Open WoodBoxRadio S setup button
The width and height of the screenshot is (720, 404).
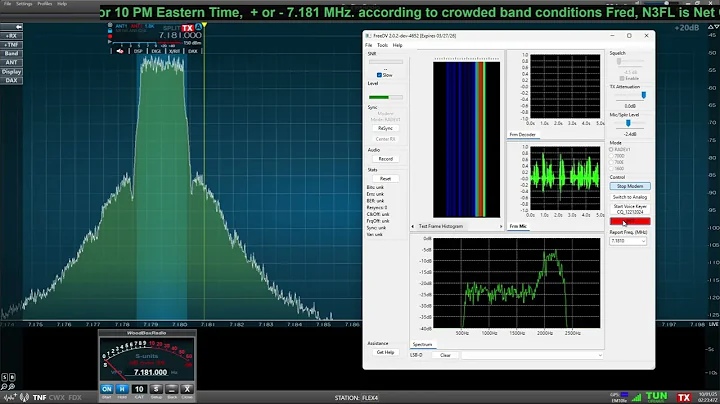tap(156, 389)
